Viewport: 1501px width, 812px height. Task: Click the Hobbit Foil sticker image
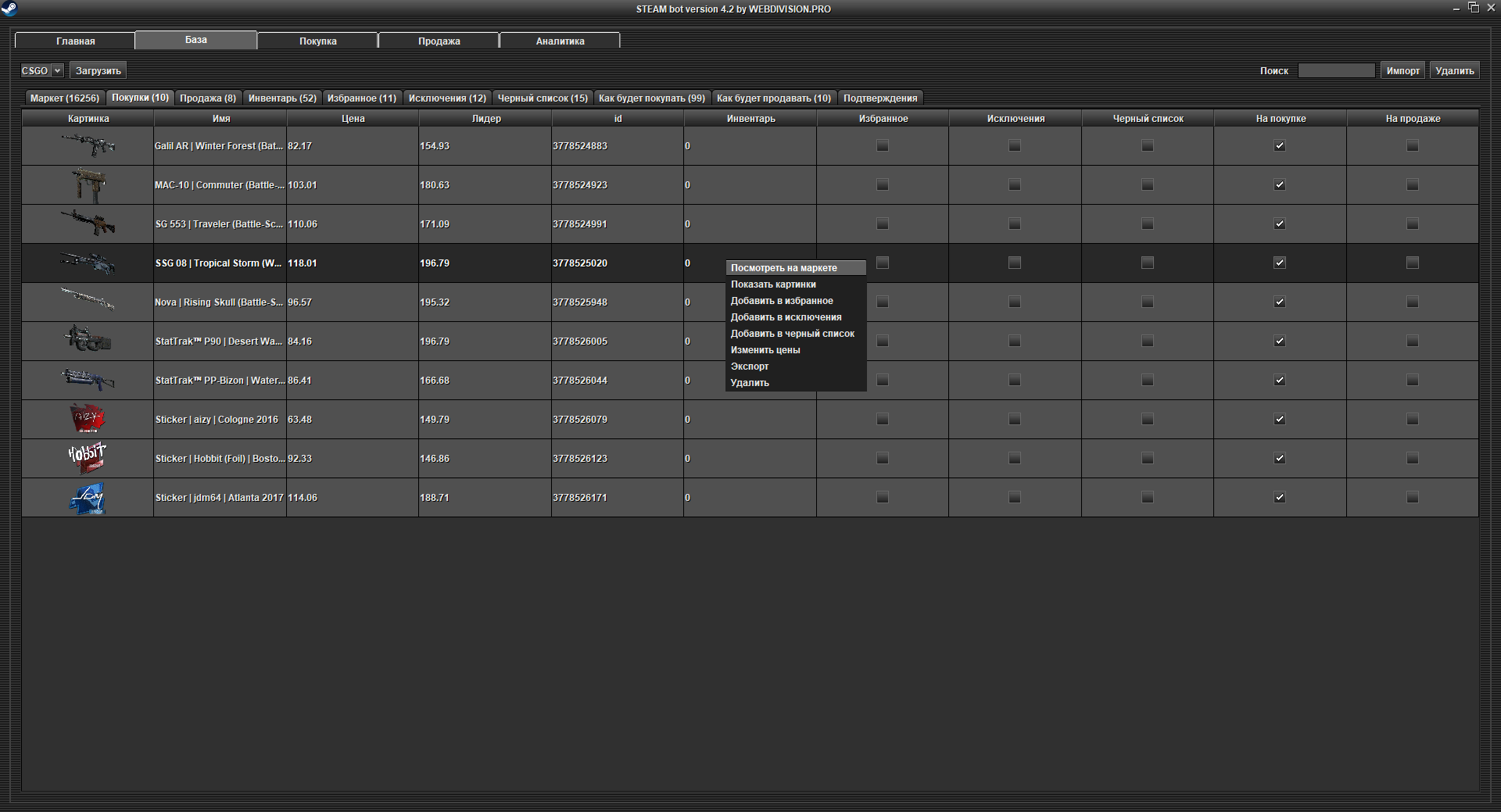(x=88, y=458)
